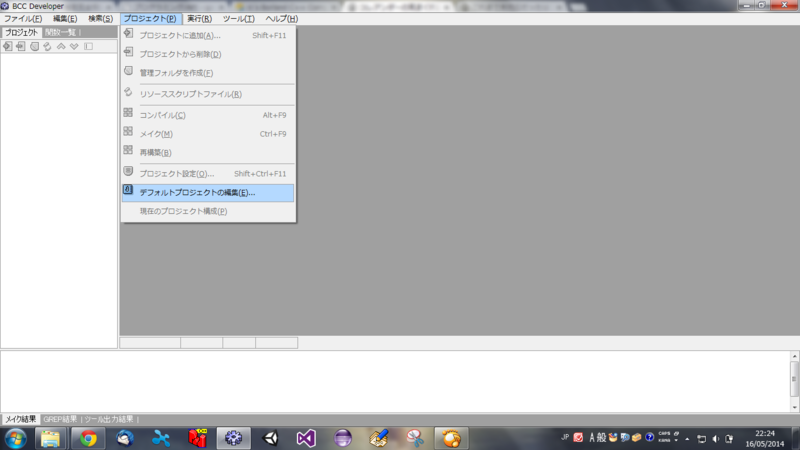Click add file icon in project toolbar
Screen dimensions: 800x450
pos(7,46)
